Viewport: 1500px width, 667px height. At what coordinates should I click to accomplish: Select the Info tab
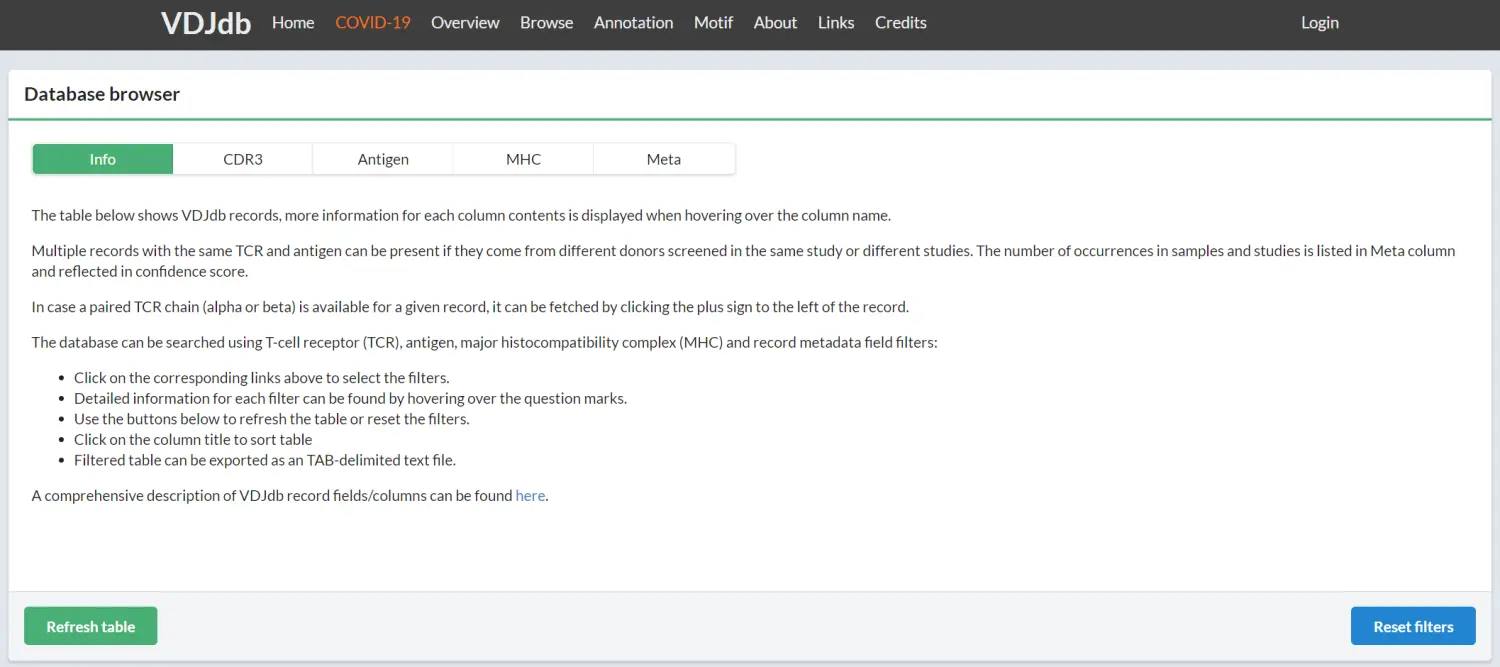[103, 159]
